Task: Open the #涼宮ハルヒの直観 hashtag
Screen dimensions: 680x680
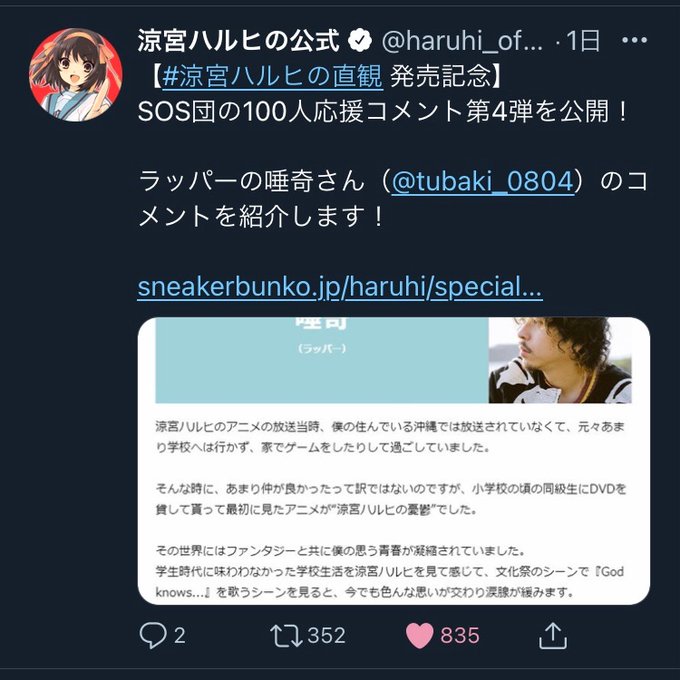Action: [x=272, y=76]
